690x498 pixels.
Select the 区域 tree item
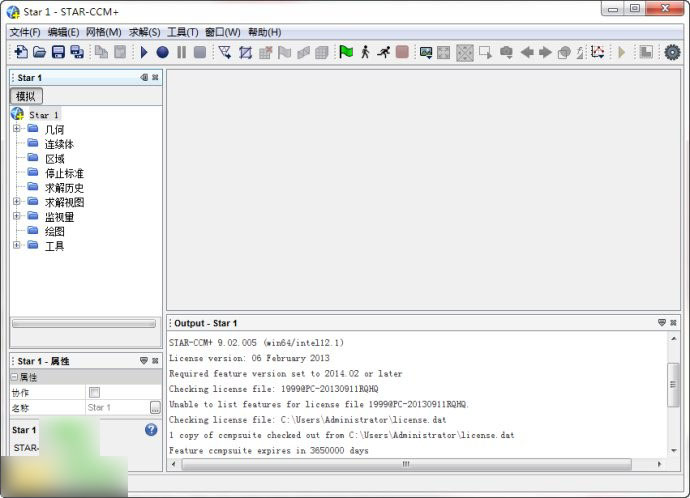[54, 158]
